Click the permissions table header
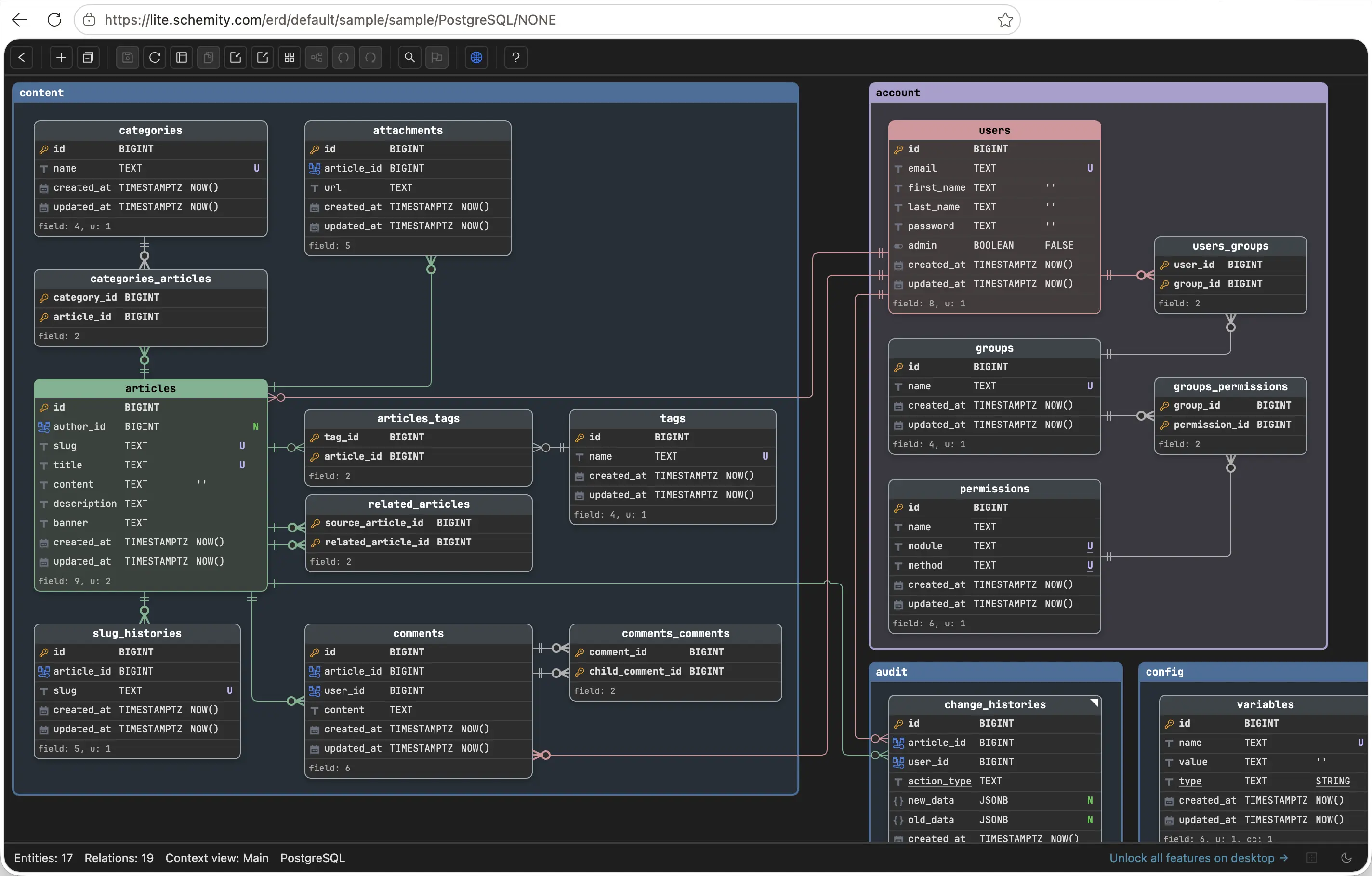This screenshot has width=1372, height=876. [x=994, y=489]
